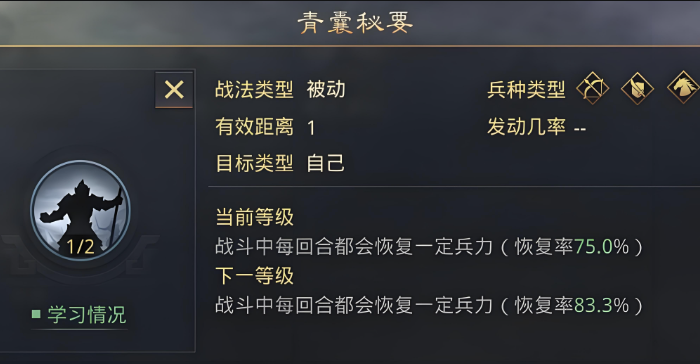Click the 目标类型 label
The height and width of the screenshot is (364, 700).
254,163
